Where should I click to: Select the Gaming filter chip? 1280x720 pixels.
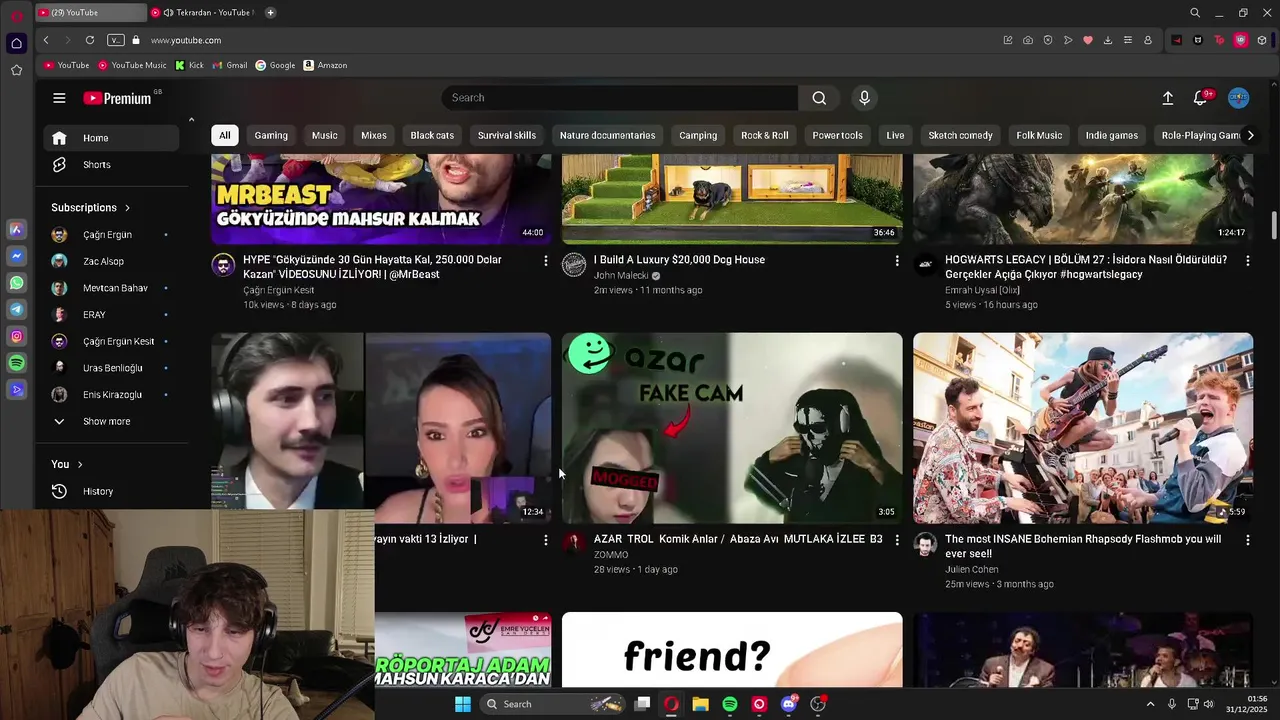271,135
